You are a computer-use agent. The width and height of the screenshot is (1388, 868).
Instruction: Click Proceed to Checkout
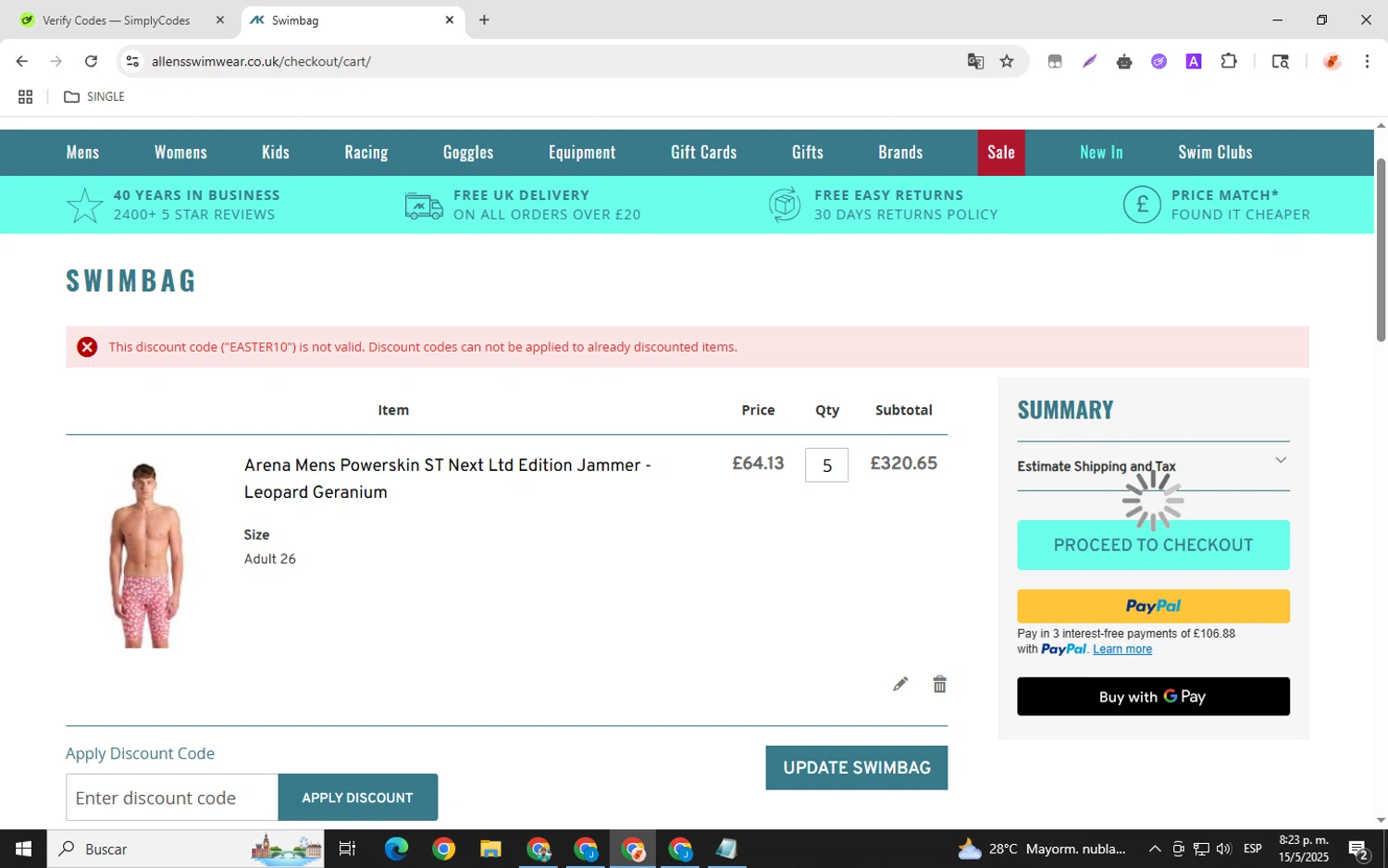pyautogui.click(x=1153, y=545)
